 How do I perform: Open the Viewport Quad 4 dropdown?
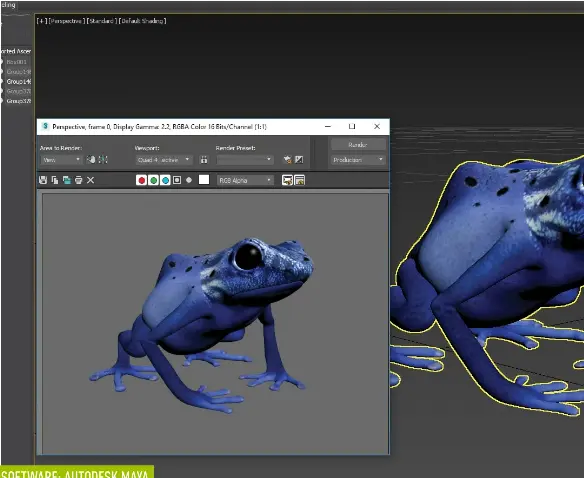(164, 160)
